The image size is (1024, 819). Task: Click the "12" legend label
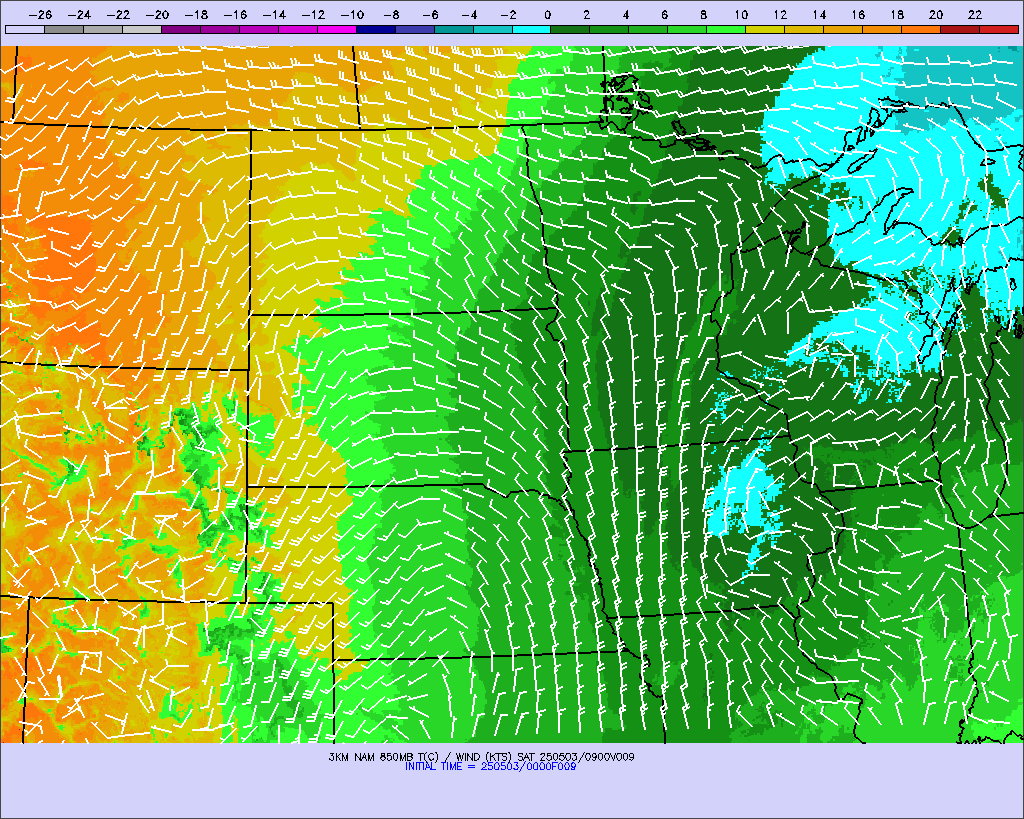click(x=780, y=15)
